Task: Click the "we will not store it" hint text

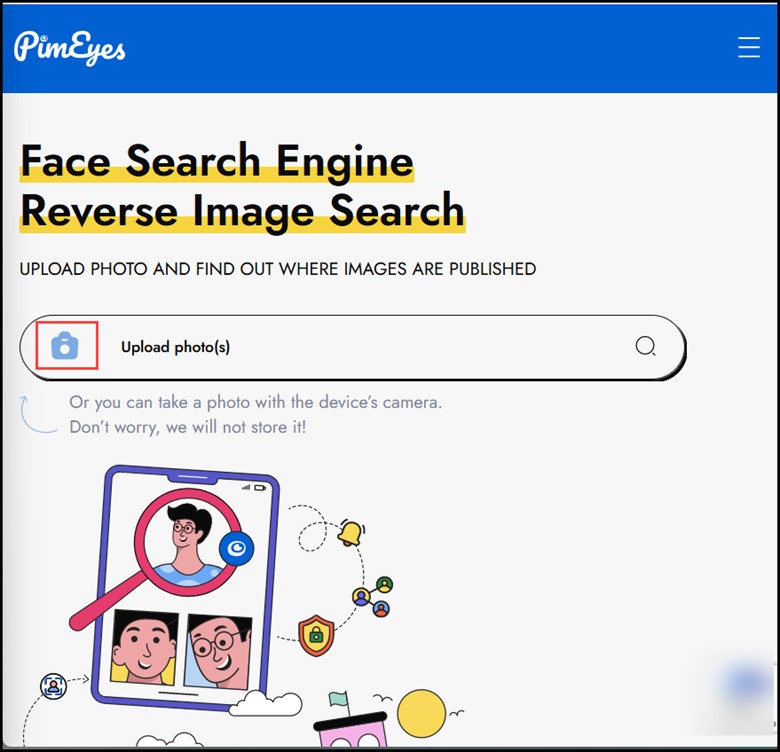Action: tap(188, 427)
